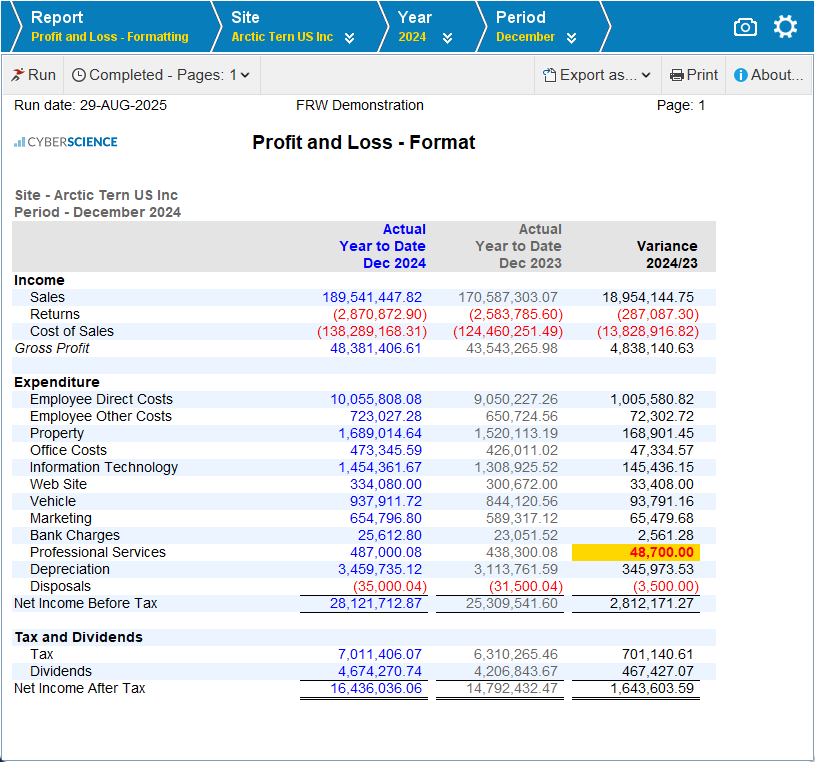Open the About info dialog
Screen dimensions: 815x762
768,75
